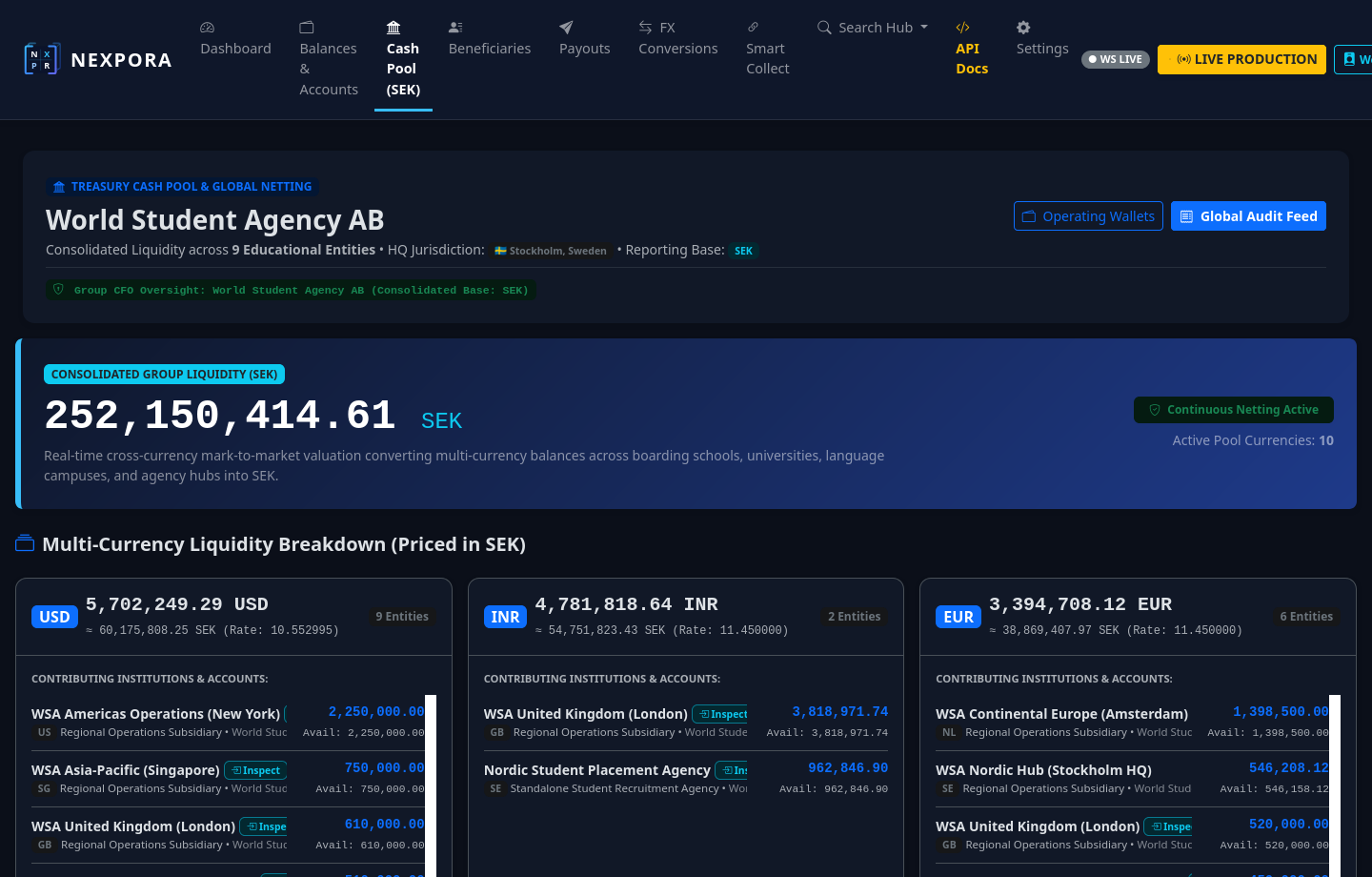
Task: Click the EUR card list scrollbar
Action: coord(1335,785)
